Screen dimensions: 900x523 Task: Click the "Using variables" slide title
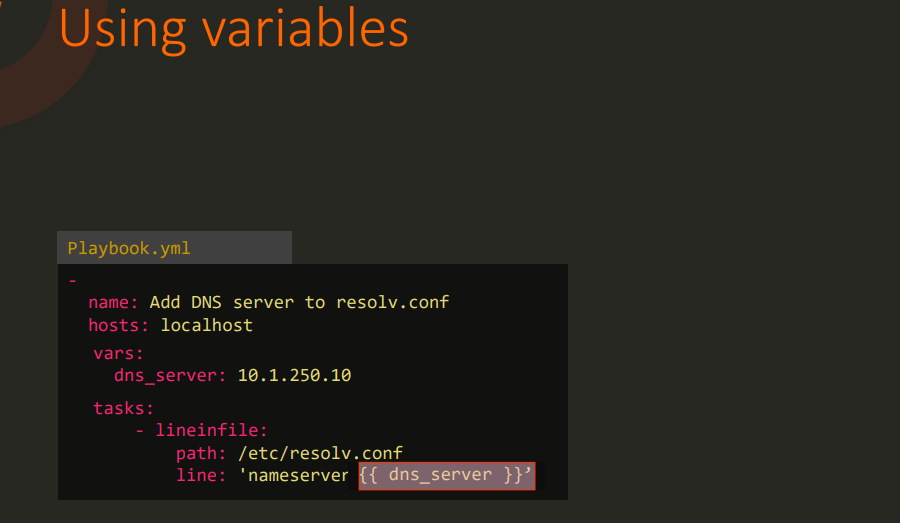(x=234, y=28)
